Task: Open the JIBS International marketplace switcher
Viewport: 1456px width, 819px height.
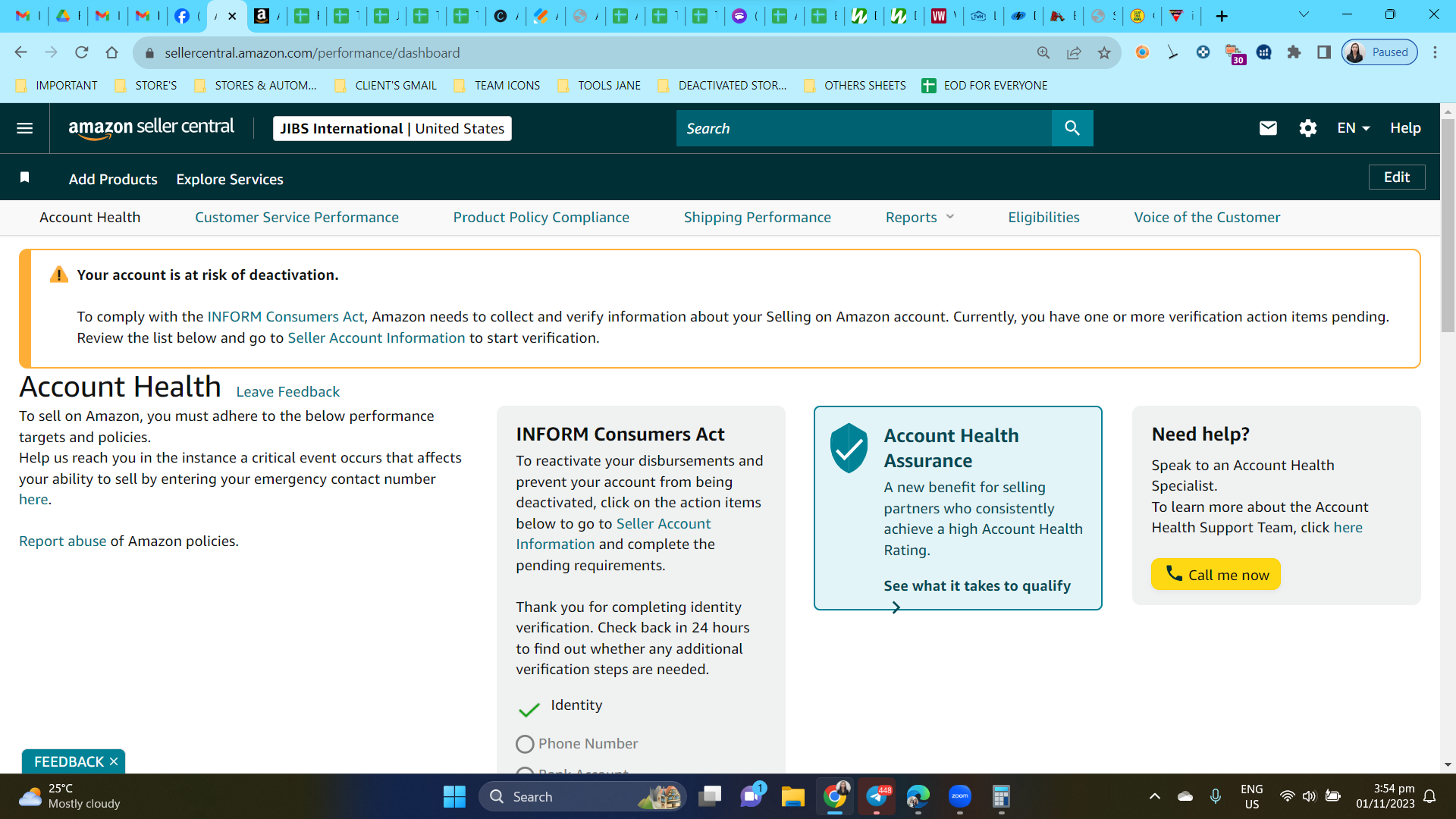Action: (392, 128)
